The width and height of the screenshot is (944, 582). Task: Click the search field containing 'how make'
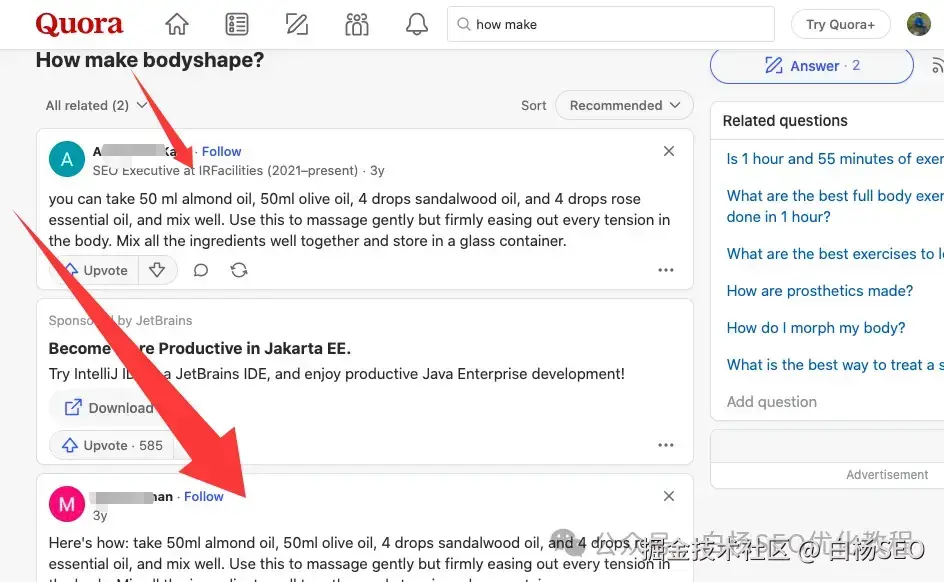coord(610,24)
